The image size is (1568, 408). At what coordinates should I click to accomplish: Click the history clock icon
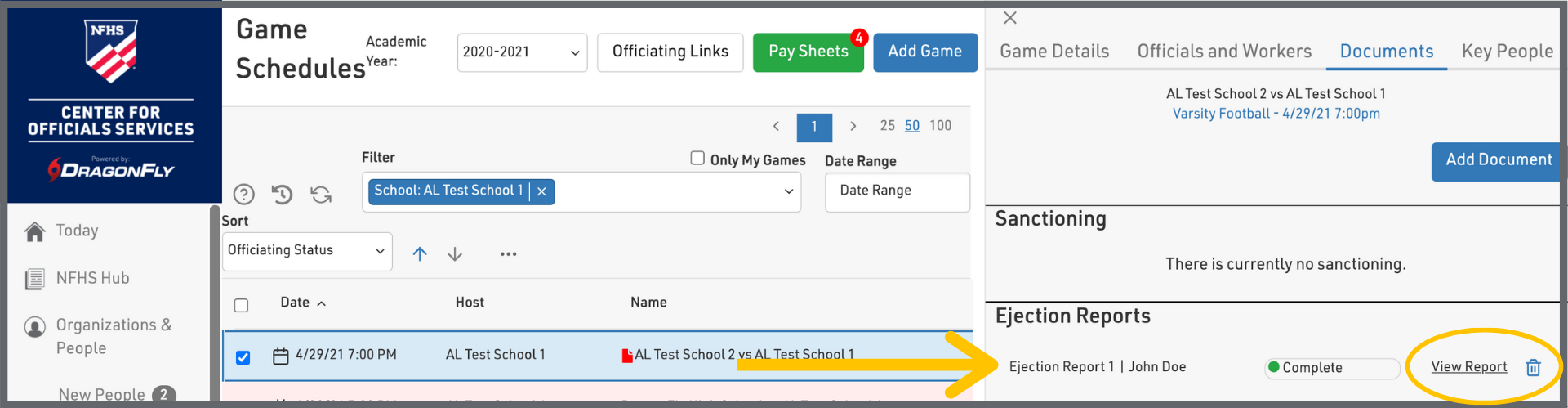click(x=282, y=194)
